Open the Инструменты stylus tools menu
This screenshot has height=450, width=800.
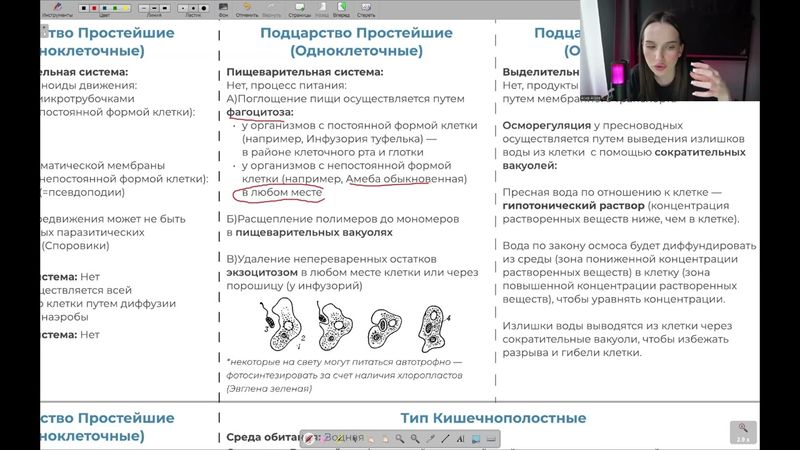tap(57, 9)
